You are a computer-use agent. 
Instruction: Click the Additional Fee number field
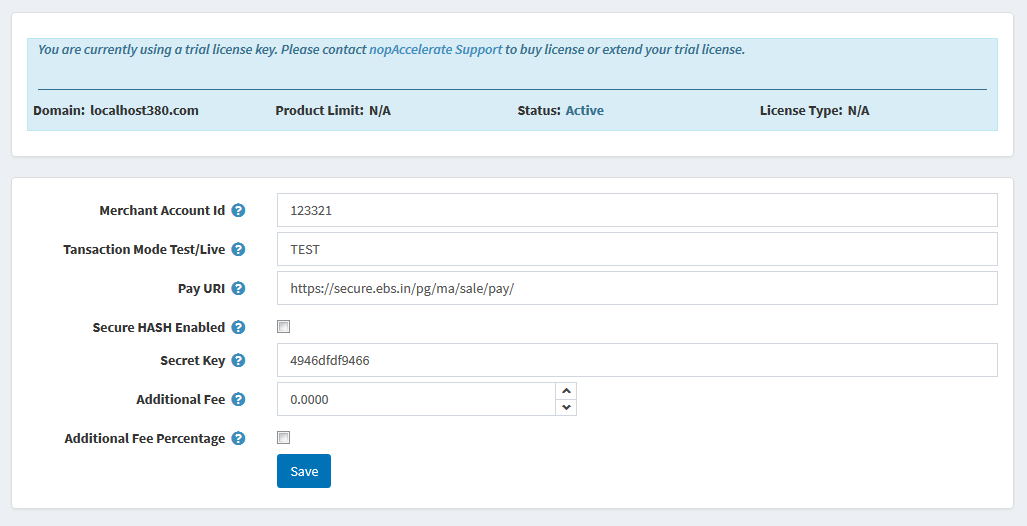(x=417, y=399)
